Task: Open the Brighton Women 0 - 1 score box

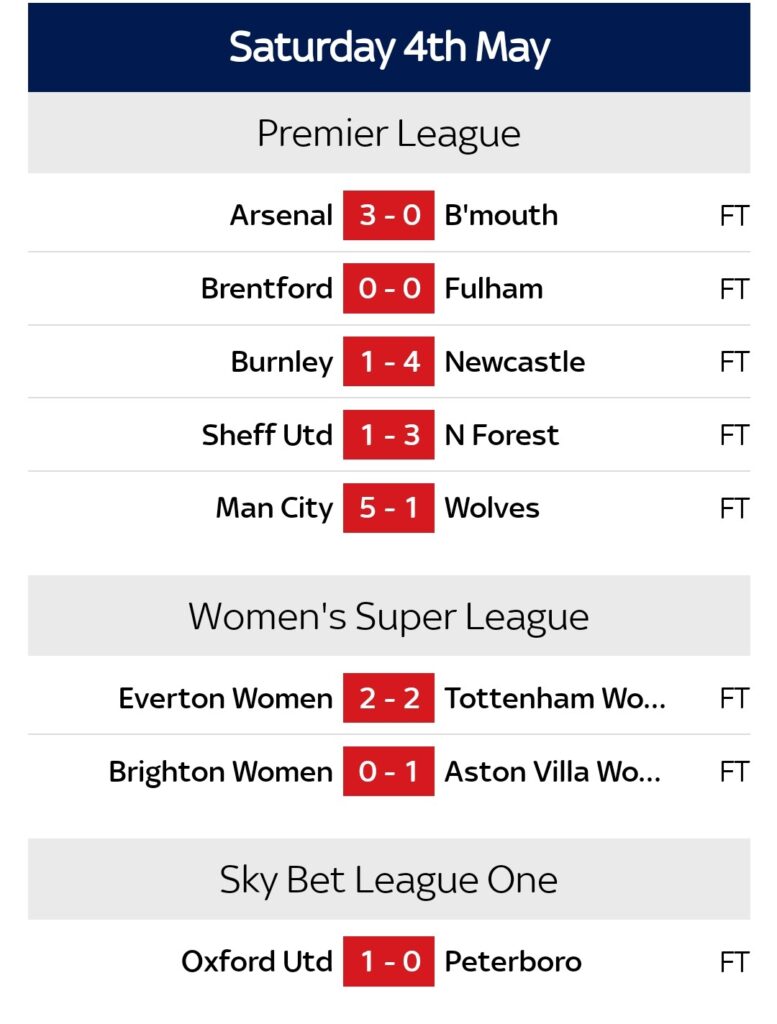Action: (x=388, y=771)
